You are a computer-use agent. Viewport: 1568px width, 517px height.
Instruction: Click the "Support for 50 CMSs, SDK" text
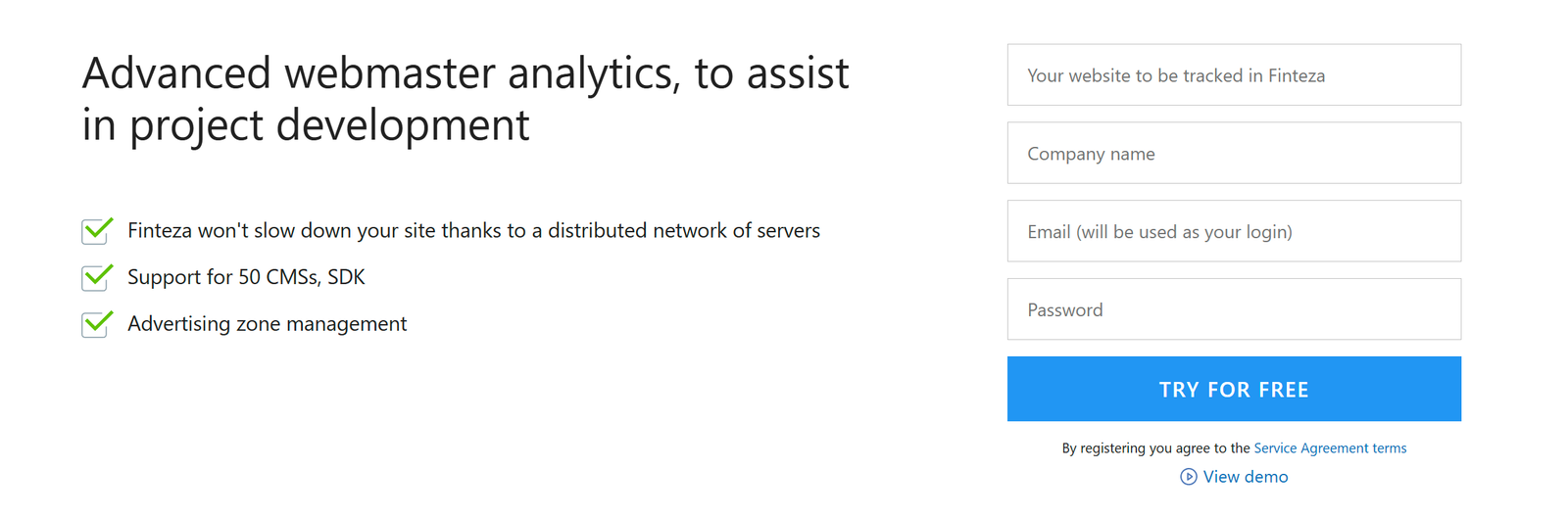coord(246,278)
